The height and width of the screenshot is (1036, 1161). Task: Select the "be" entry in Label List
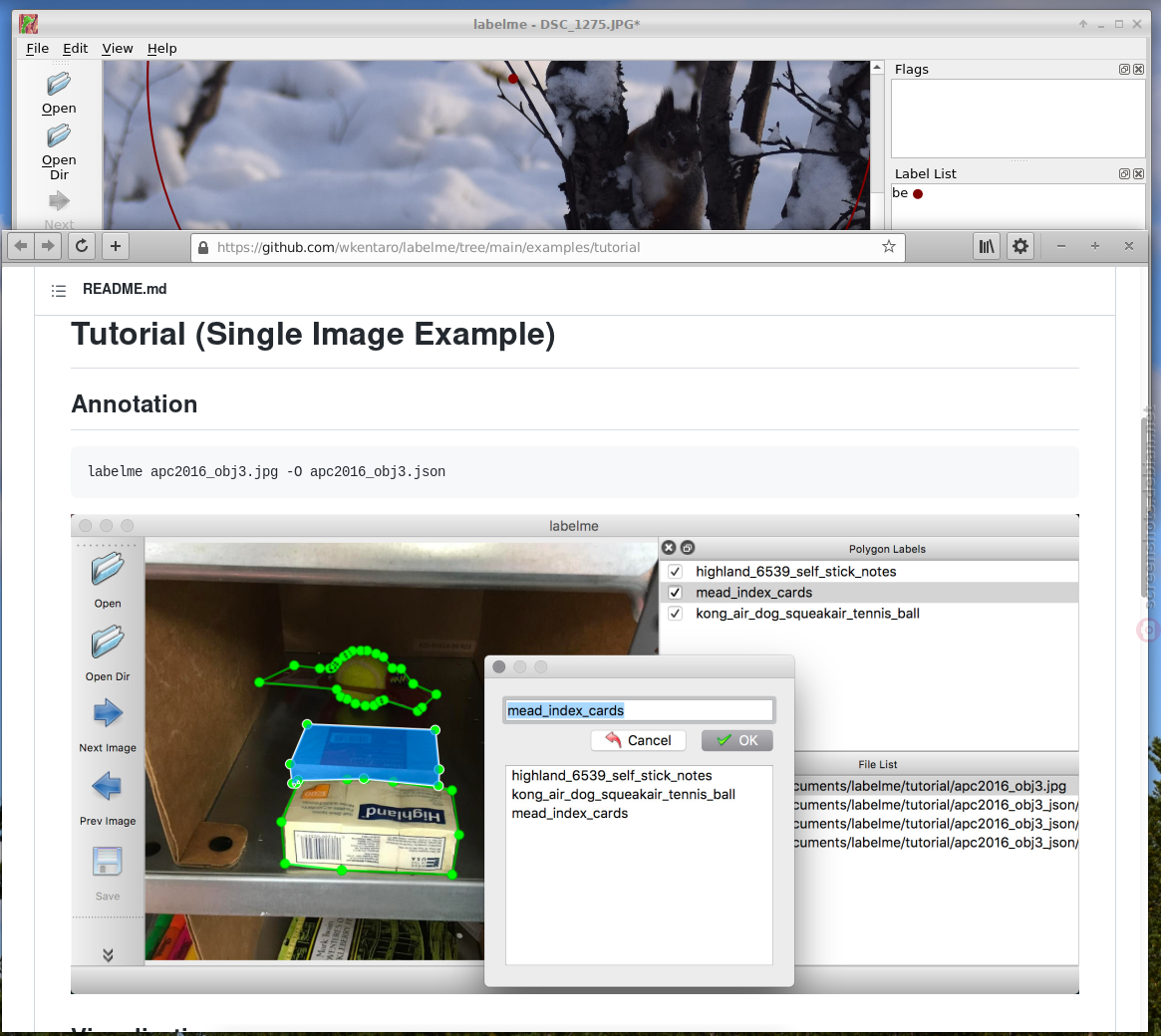[907, 193]
